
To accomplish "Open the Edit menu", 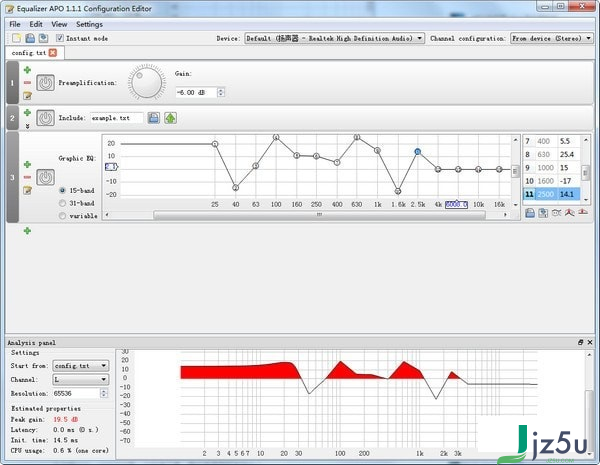I will pos(36,24).
